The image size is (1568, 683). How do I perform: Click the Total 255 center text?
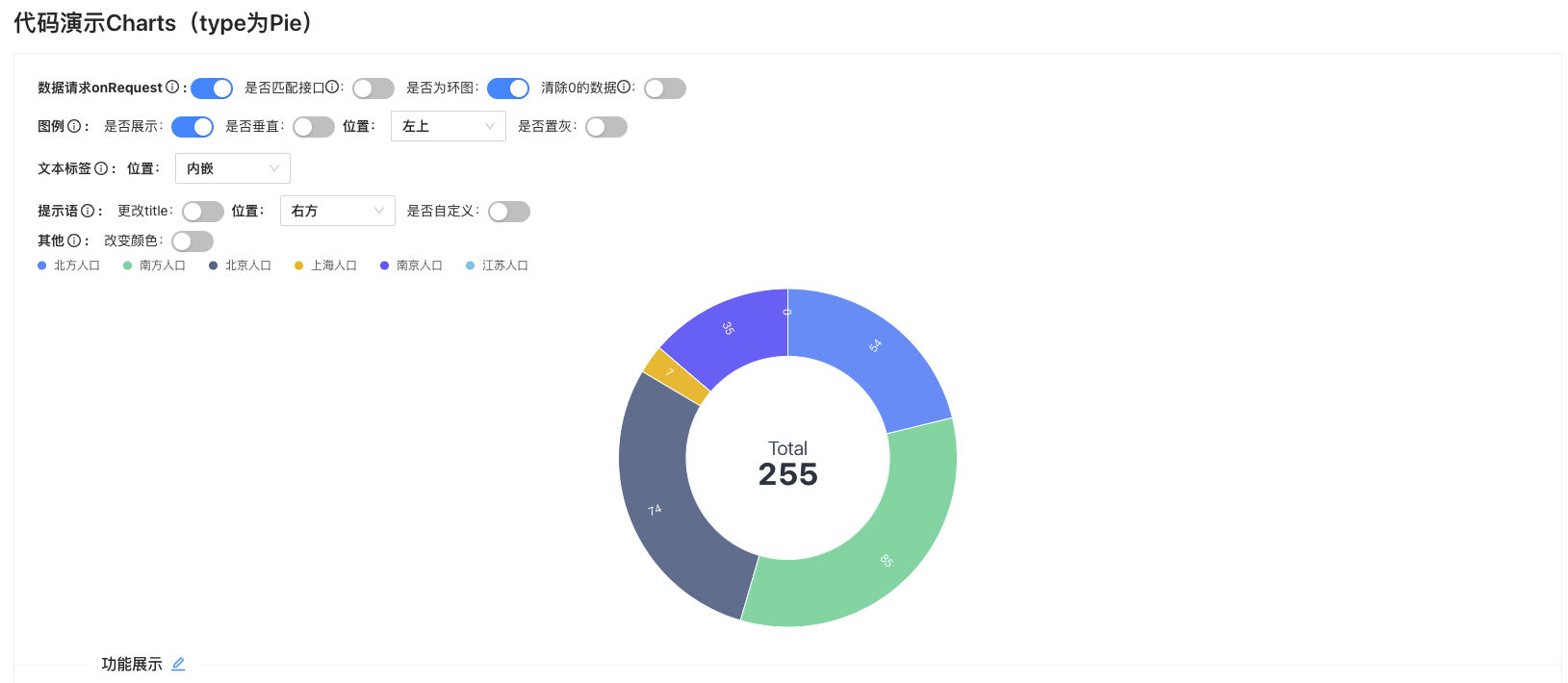(x=787, y=463)
